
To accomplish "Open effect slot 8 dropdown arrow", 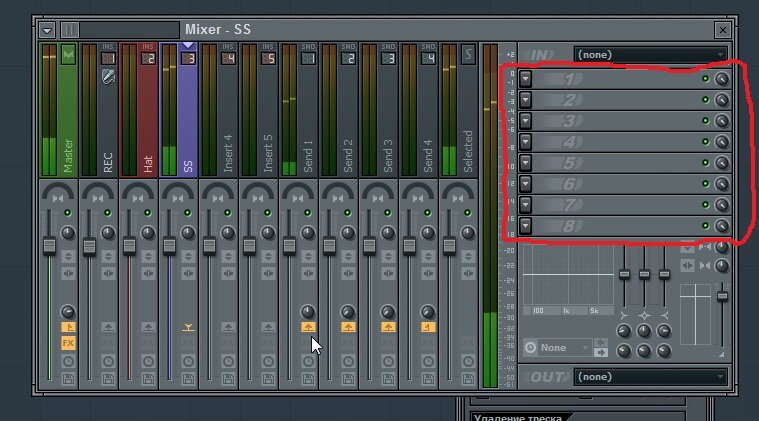I will pyautogui.click(x=526, y=226).
